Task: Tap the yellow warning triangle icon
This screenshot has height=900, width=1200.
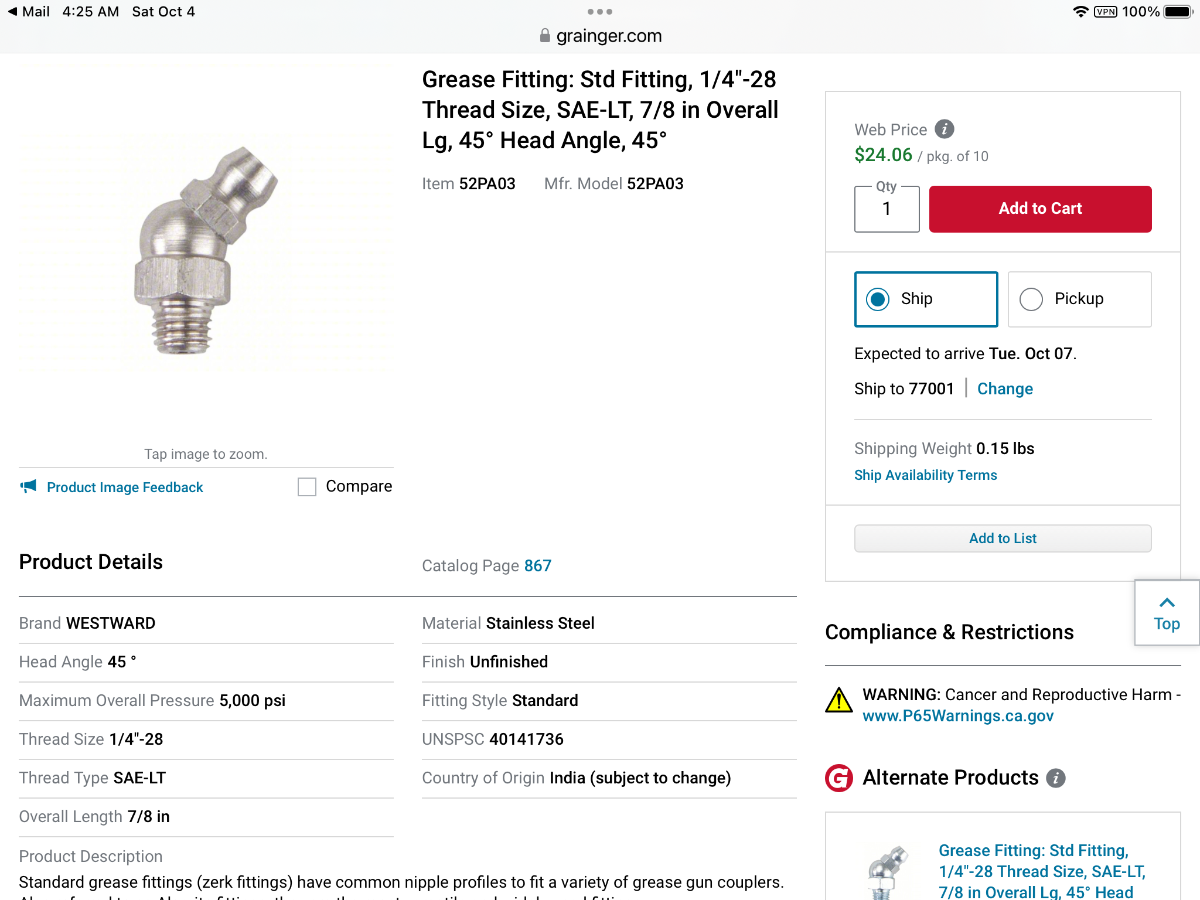Action: coord(839,700)
